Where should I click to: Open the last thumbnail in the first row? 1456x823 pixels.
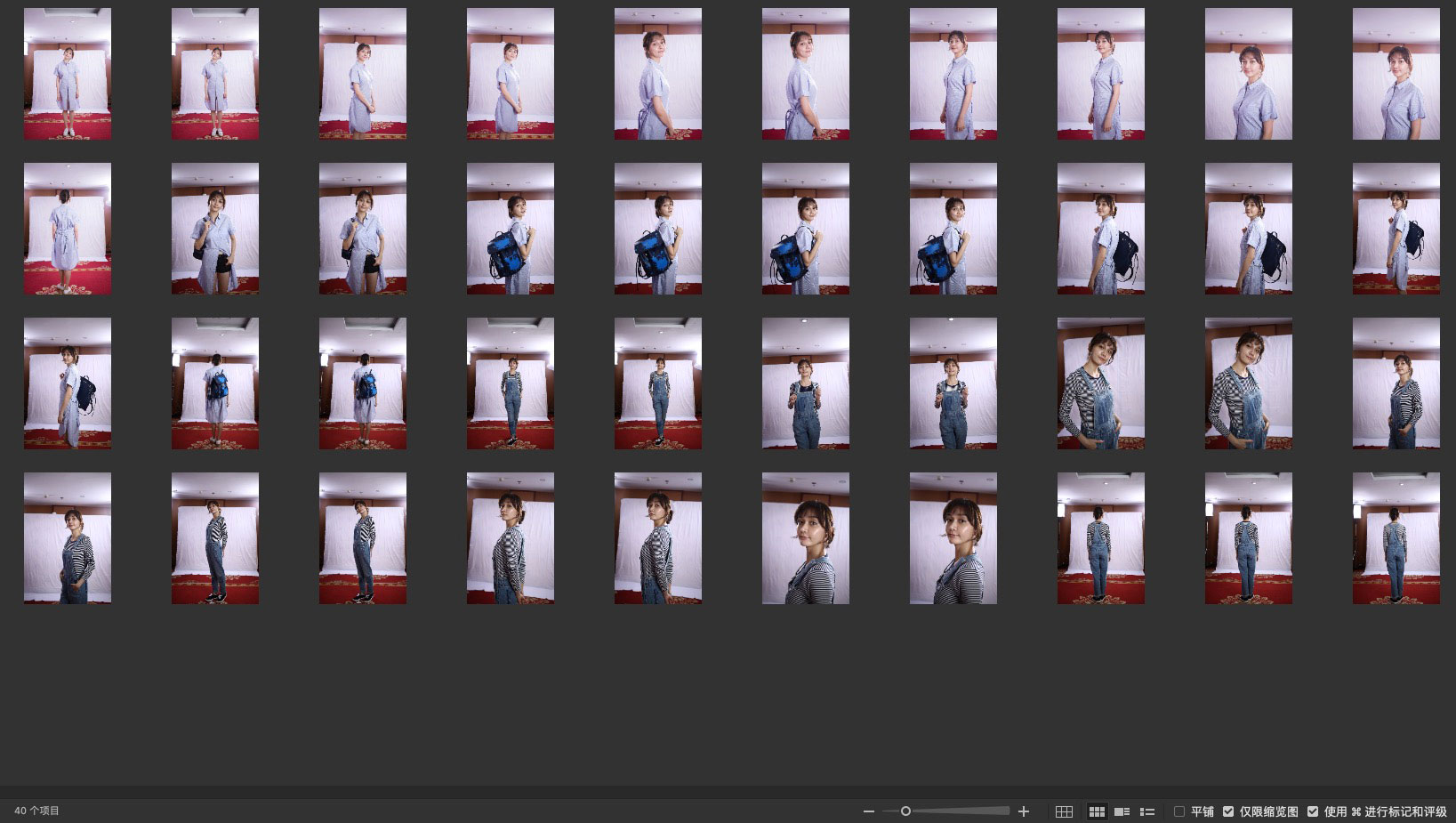(1396, 74)
